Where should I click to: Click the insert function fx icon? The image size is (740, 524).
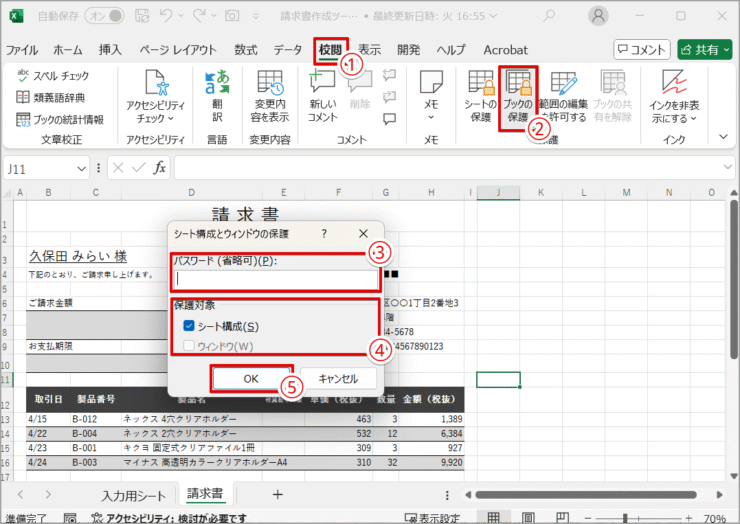tap(160, 168)
